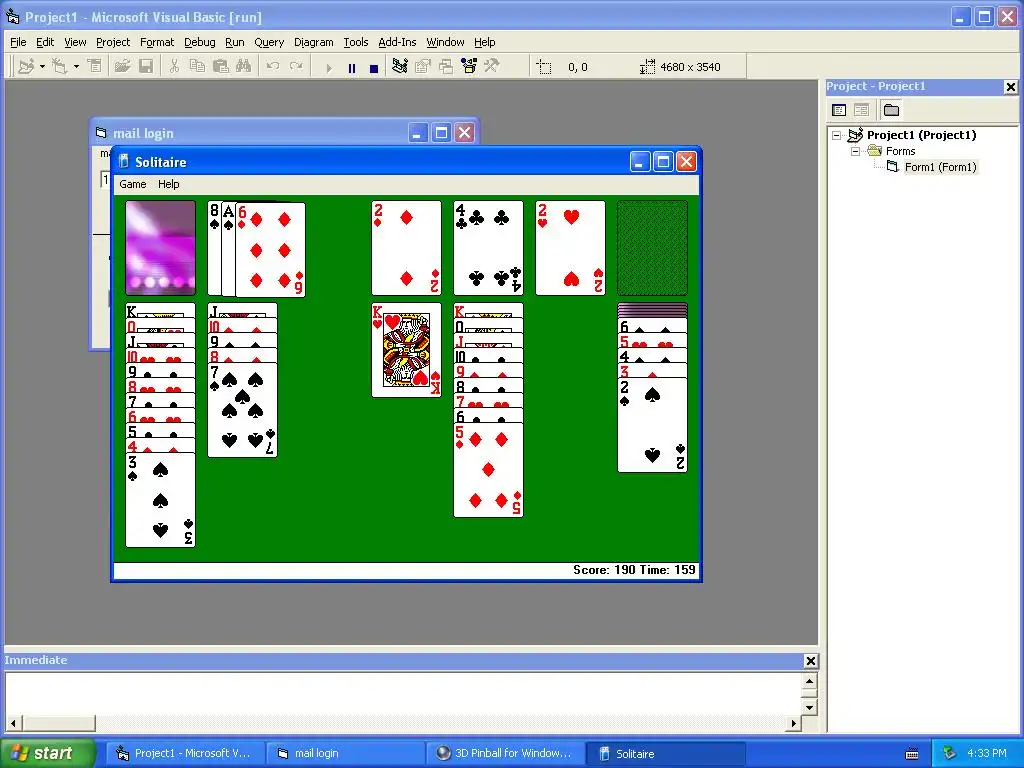
Task: Click the 3 of spades card
Action: pos(160,500)
